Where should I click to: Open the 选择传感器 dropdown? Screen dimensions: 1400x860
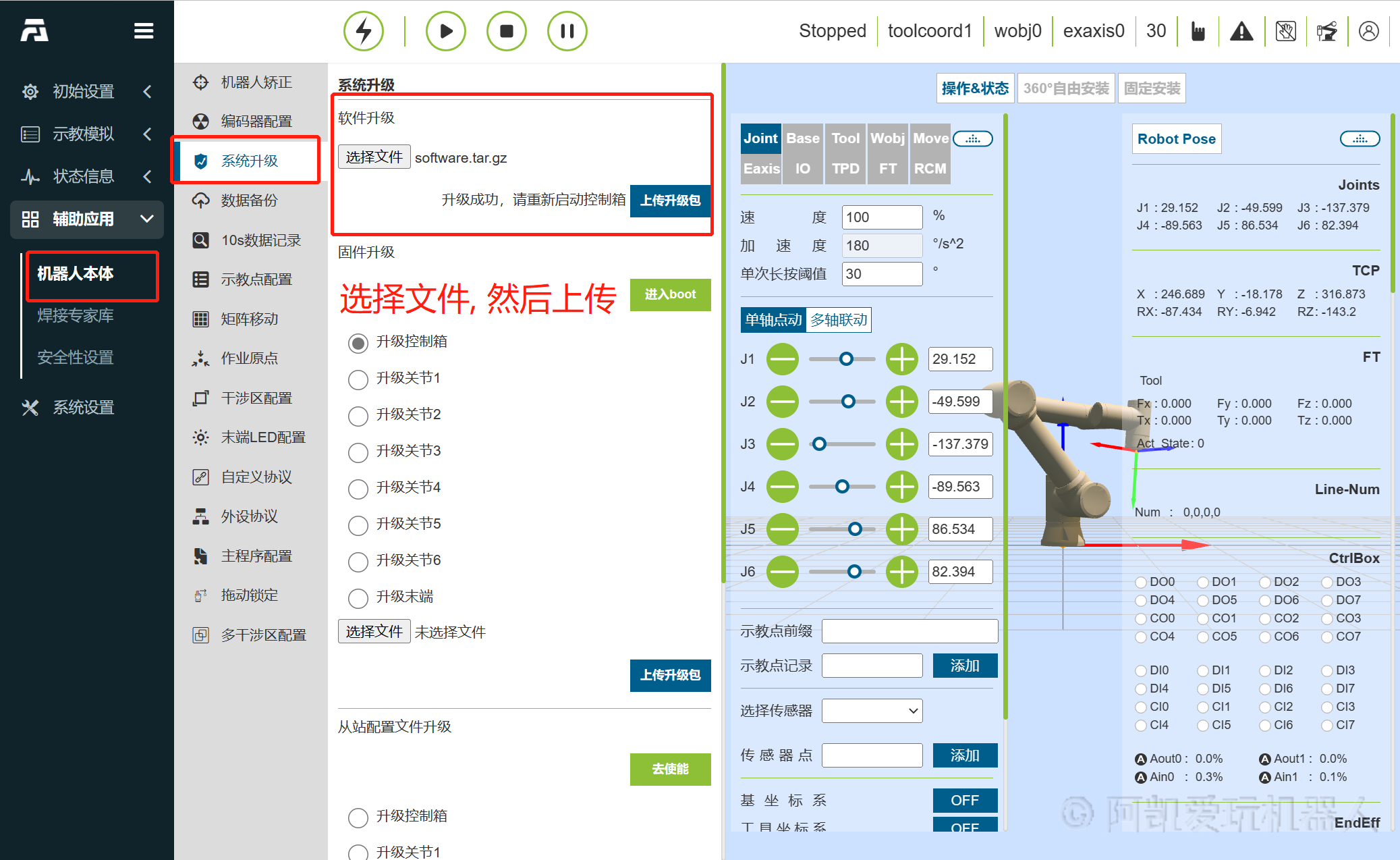[872, 711]
